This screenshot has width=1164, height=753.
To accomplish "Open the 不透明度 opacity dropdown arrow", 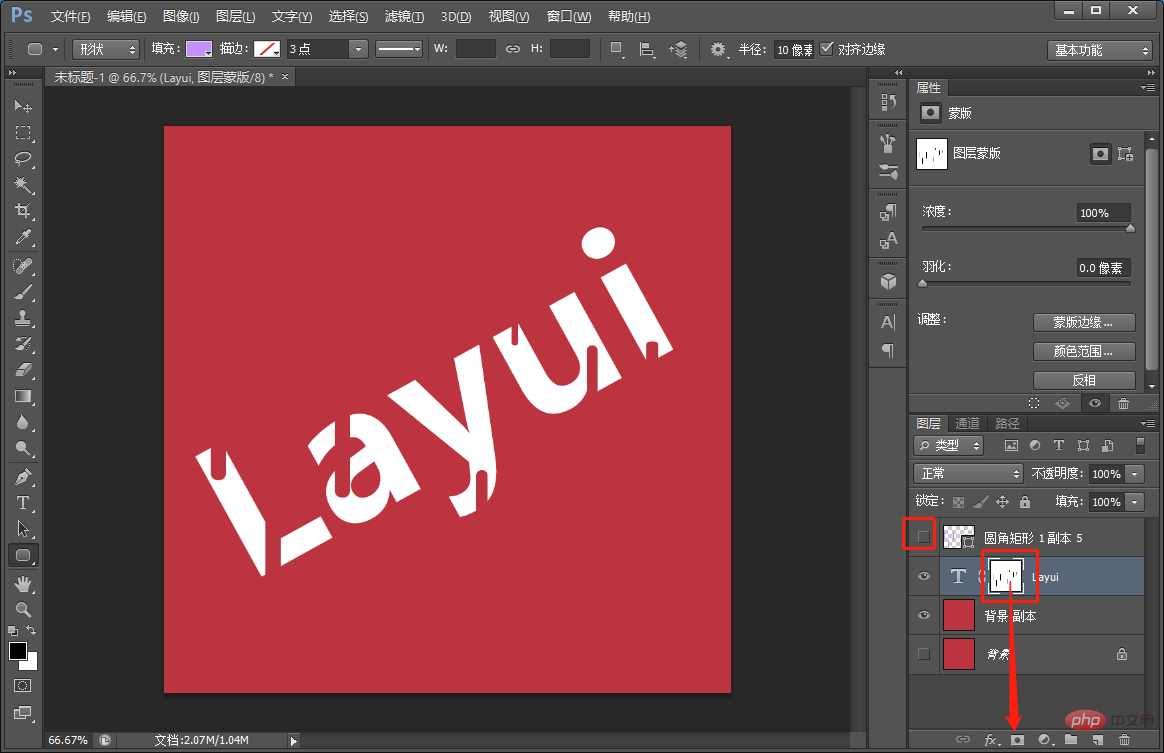I will click(1134, 474).
